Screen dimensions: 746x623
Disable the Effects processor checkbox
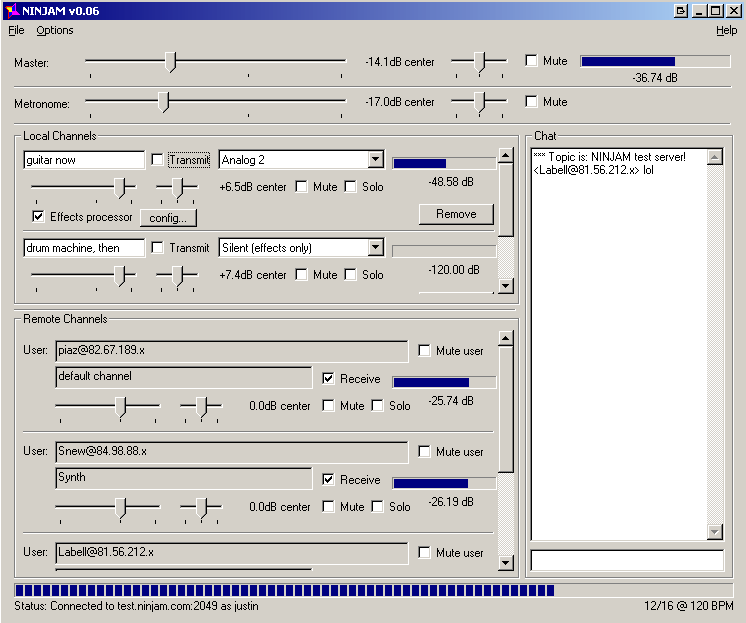(38, 216)
